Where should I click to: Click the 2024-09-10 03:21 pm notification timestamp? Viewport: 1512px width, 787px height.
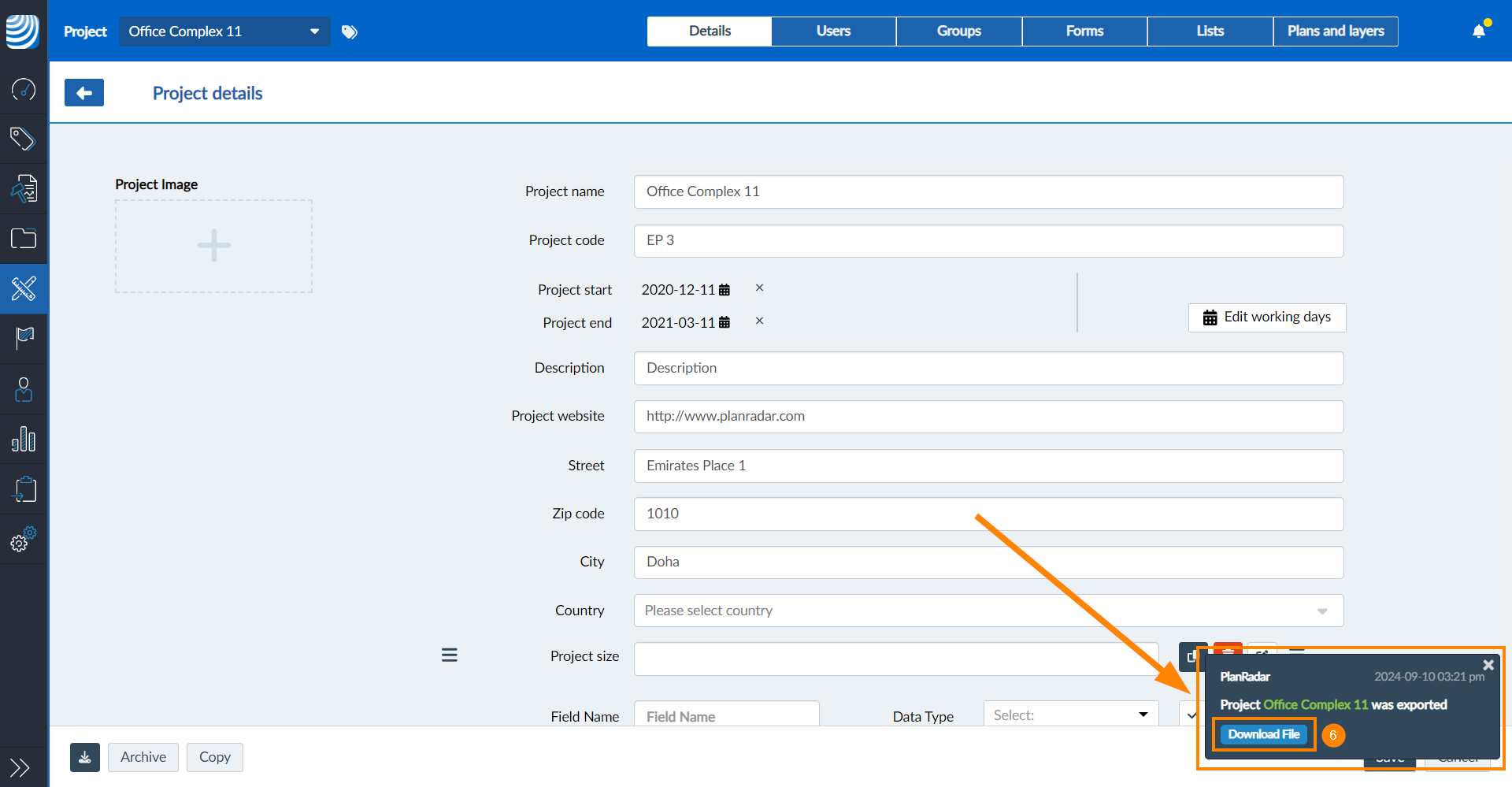click(1429, 677)
